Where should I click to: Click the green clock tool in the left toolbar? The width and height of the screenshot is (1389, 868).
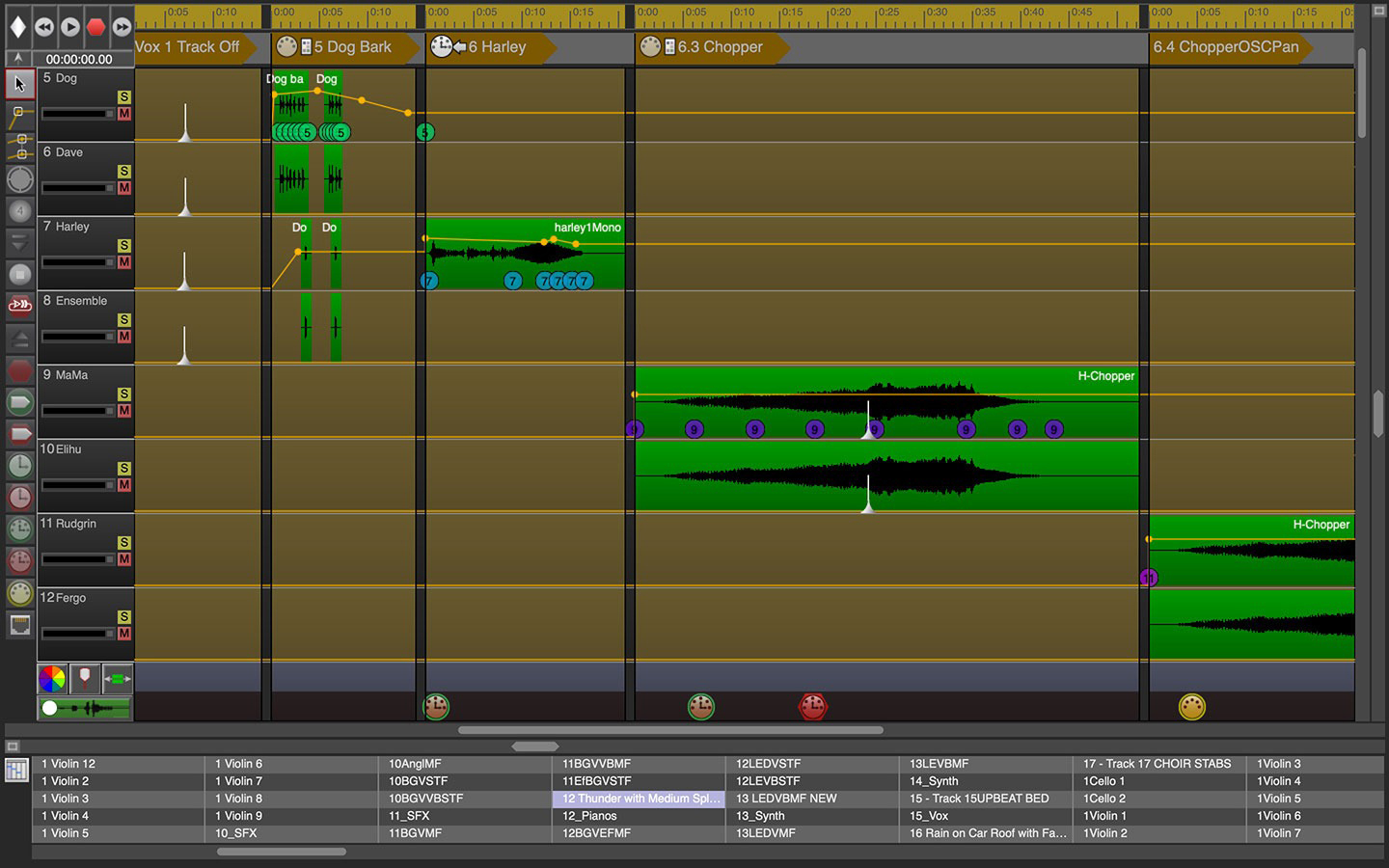(19, 466)
